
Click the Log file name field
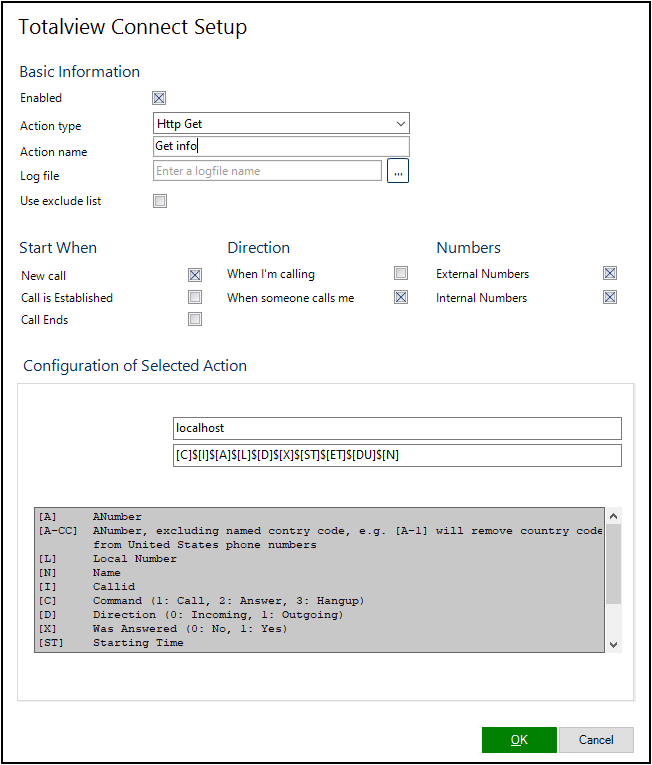click(x=267, y=171)
